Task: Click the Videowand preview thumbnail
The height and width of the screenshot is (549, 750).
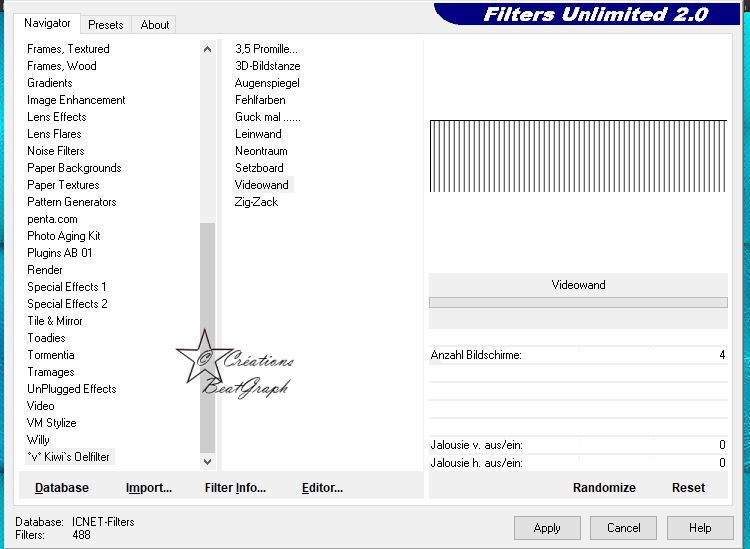Action: pos(578,156)
